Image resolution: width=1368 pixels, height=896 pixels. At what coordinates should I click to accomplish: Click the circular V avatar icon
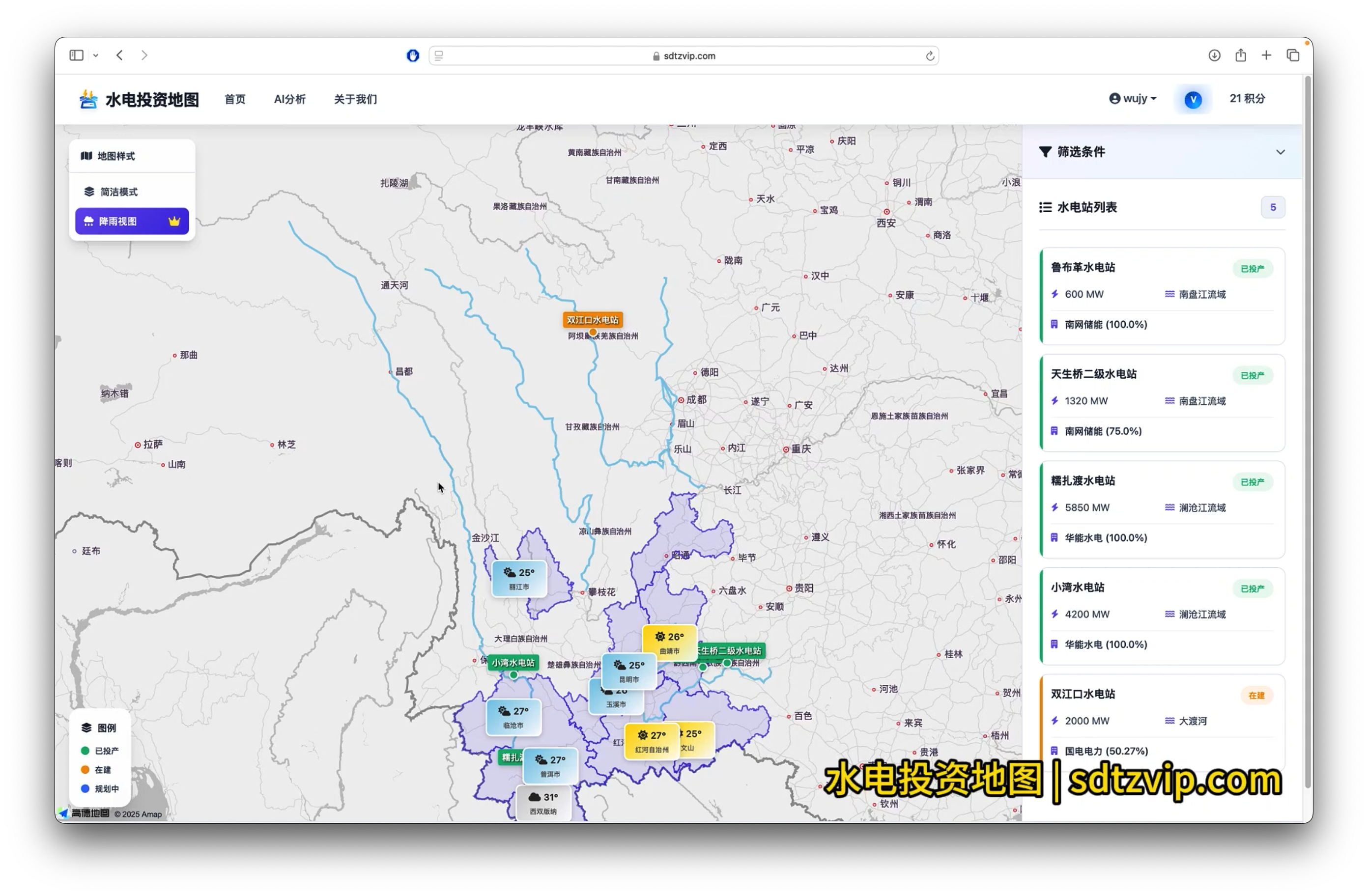coord(1193,99)
